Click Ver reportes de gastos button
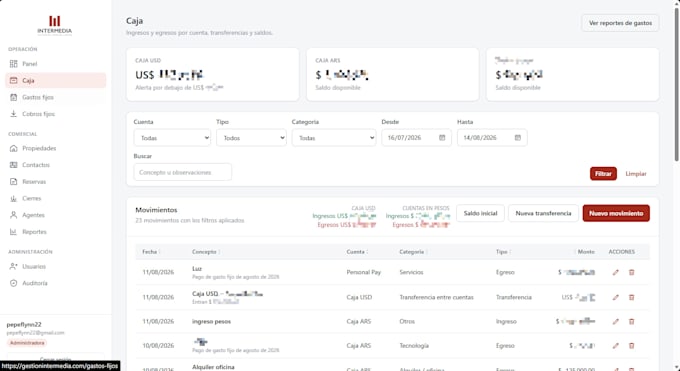Screen dimensions: 680x371 coord(620,23)
